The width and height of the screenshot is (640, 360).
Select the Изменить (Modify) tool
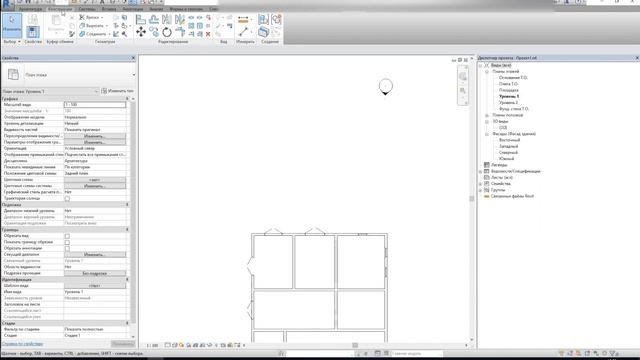pos(11,25)
